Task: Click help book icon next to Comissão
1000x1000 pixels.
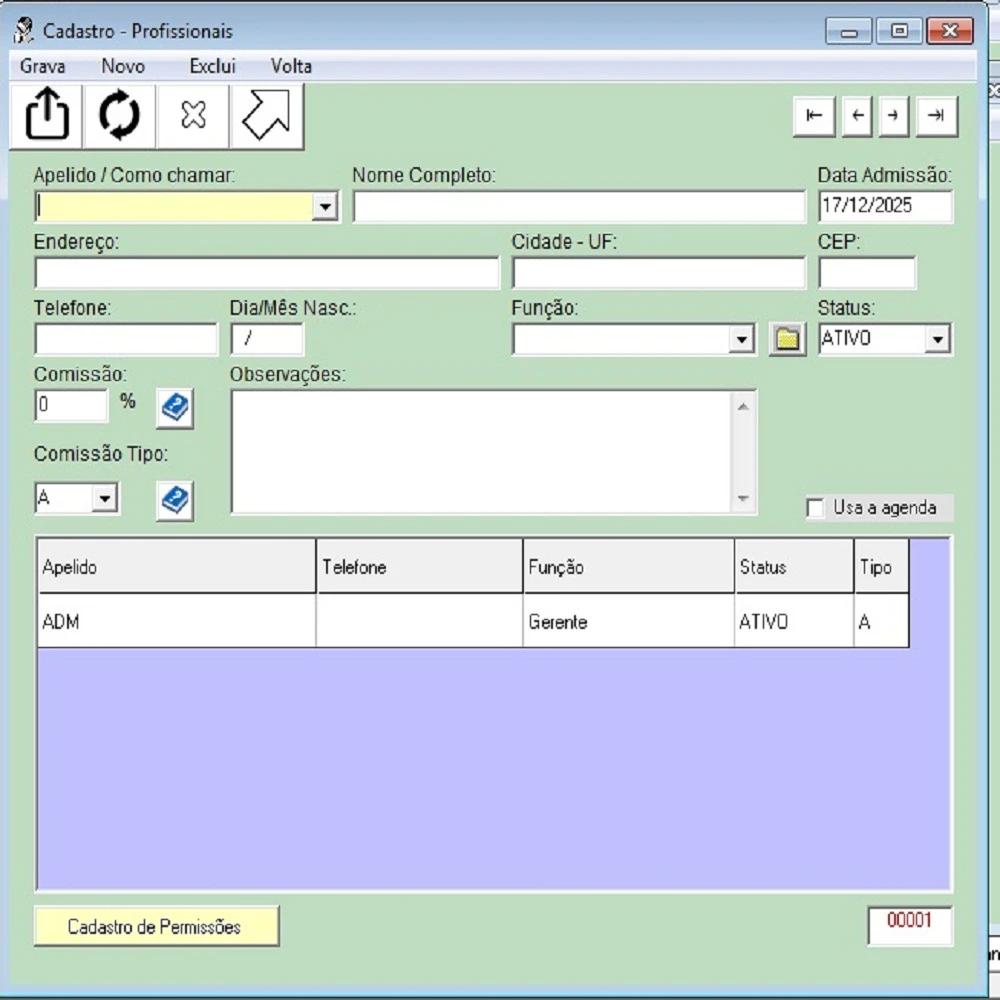Action: pyautogui.click(x=175, y=407)
